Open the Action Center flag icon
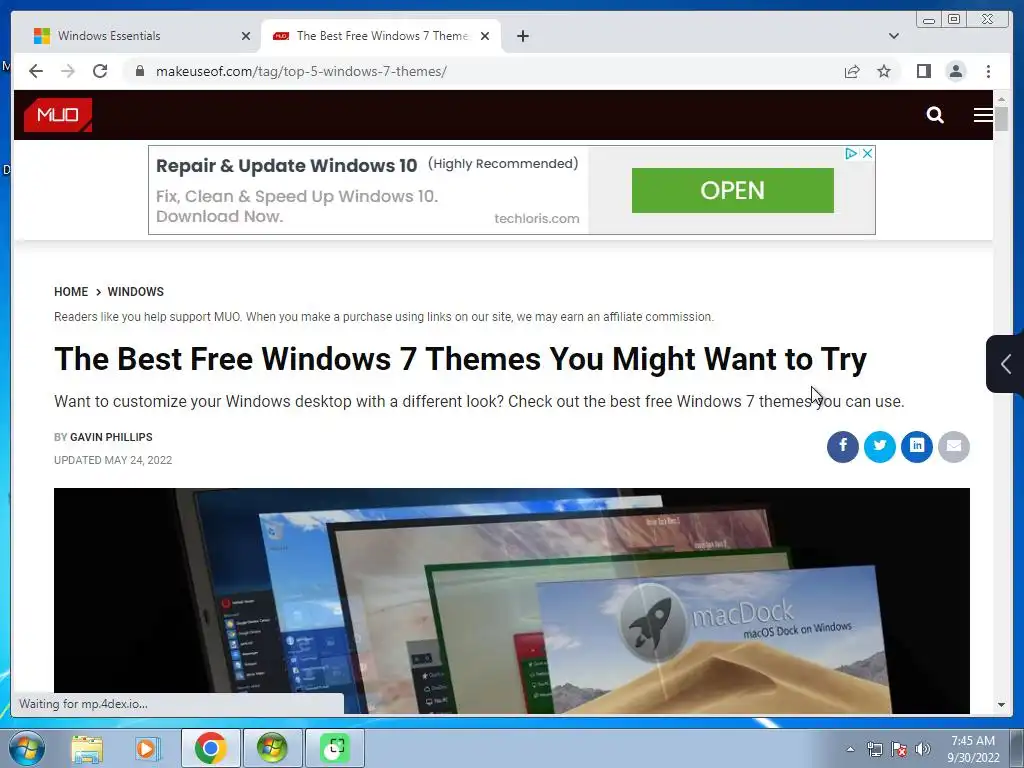Viewport: 1024px width, 768px height. [899, 749]
